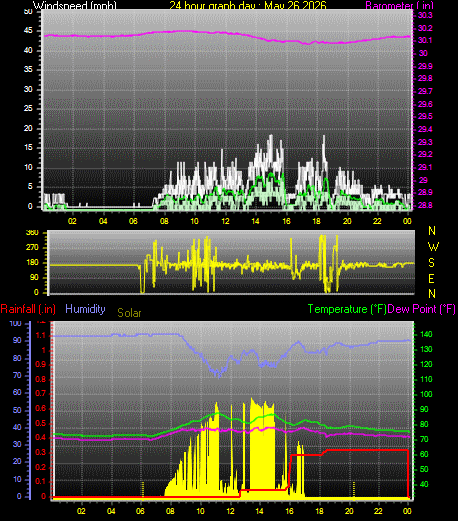The width and height of the screenshot is (458, 521).
Task: Click the "Rainfall (.in)" legend label
Action: (28, 309)
